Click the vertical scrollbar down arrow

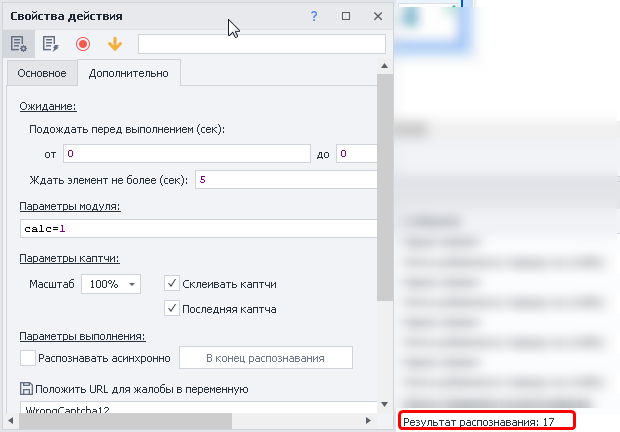coord(385,405)
